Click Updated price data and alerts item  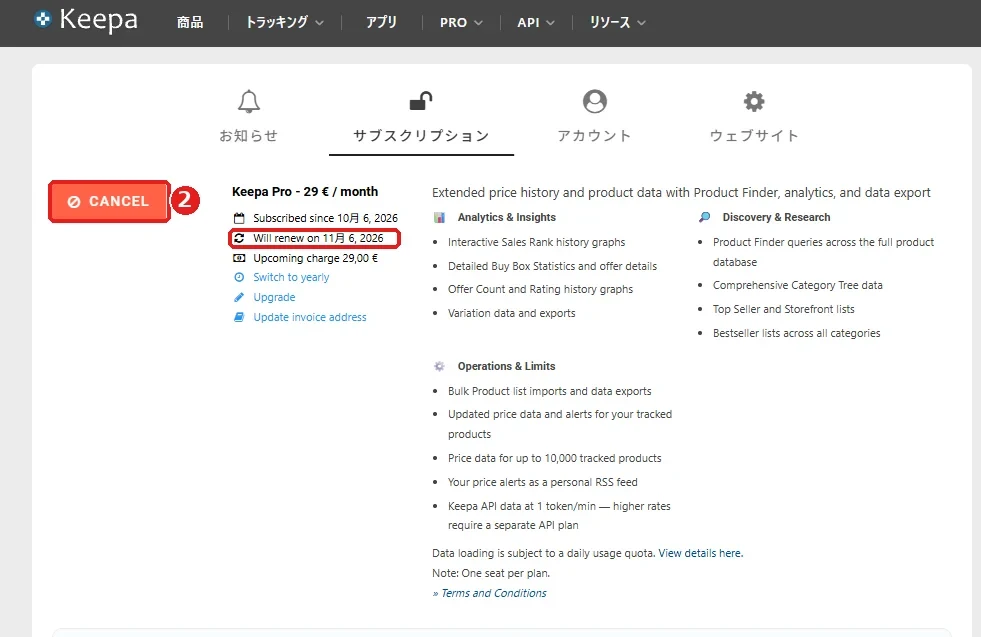[560, 424]
